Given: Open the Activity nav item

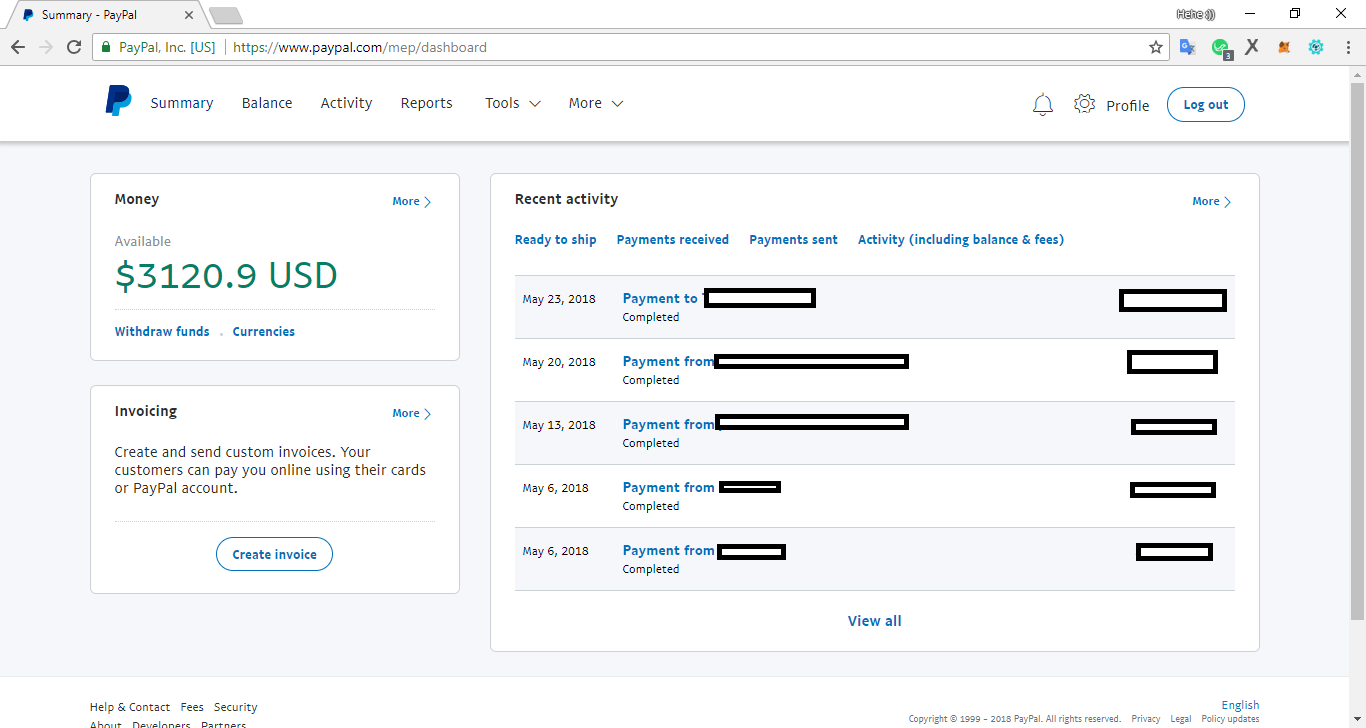Looking at the screenshot, I should pyautogui.click(x=346, y=103).
